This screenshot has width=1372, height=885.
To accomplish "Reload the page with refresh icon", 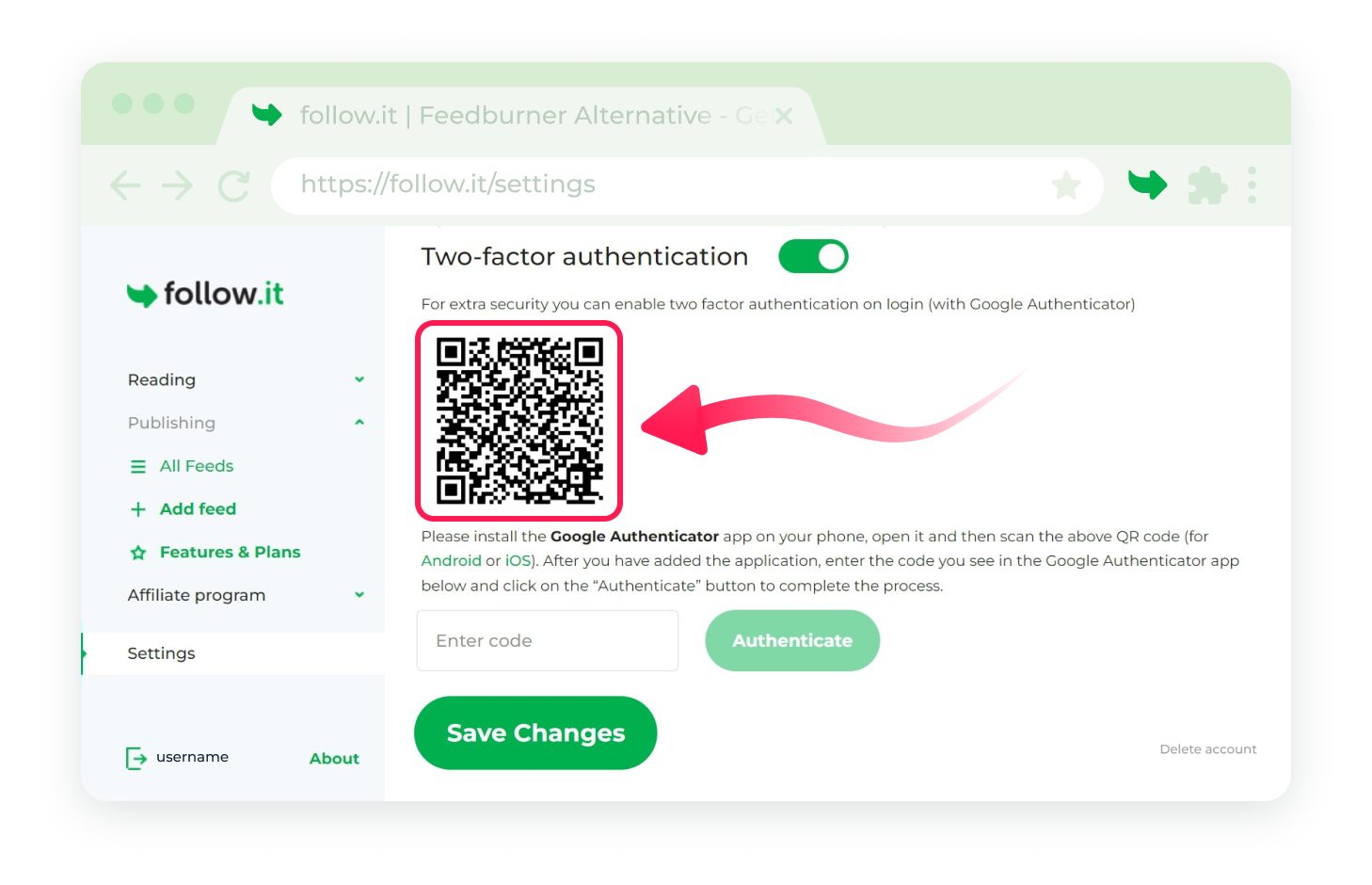I will [x=233, y=185].
